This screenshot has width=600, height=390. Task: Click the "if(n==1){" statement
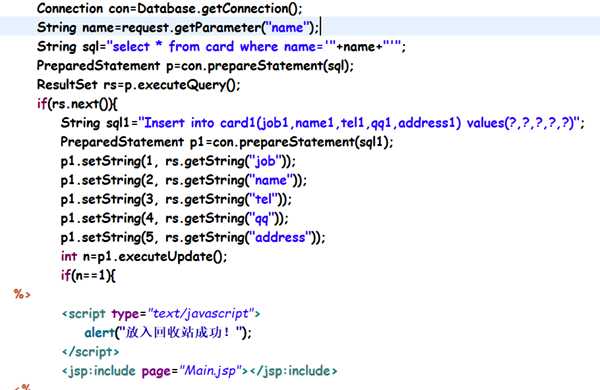(x=88, y=275)
